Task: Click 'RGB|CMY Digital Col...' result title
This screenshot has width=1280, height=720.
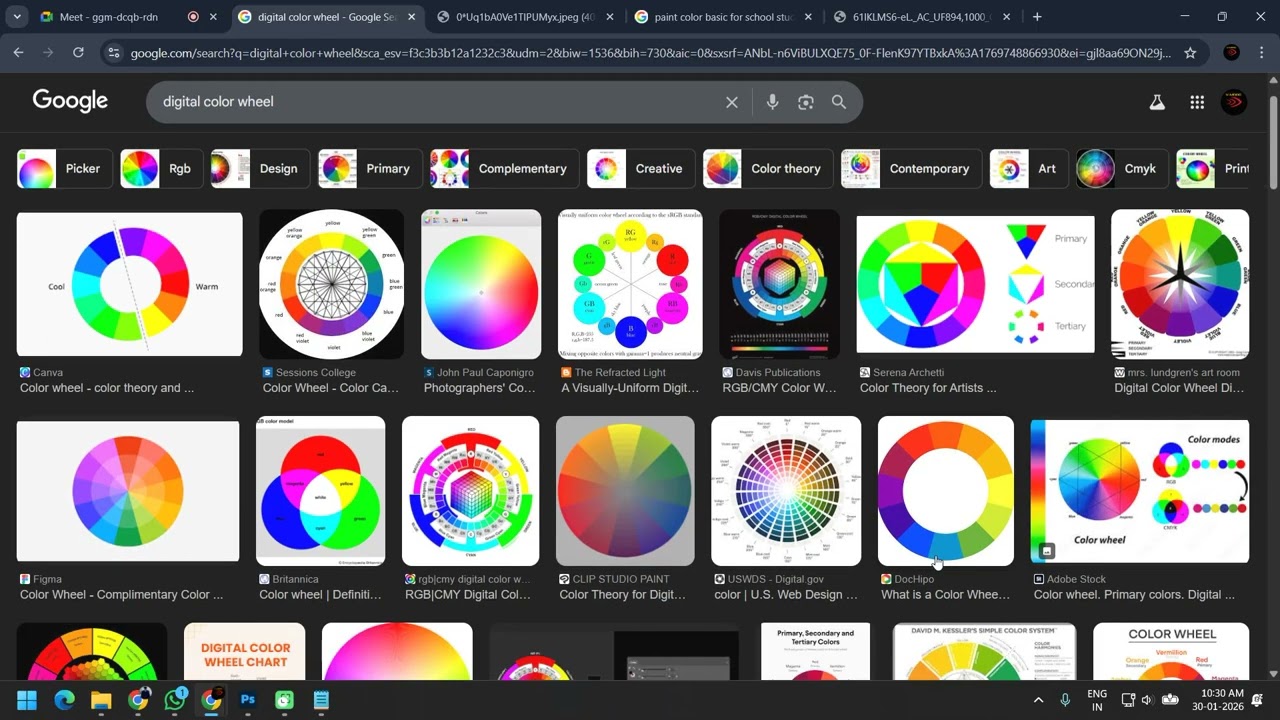Action: pyautogui.click(x=468, y=595)
